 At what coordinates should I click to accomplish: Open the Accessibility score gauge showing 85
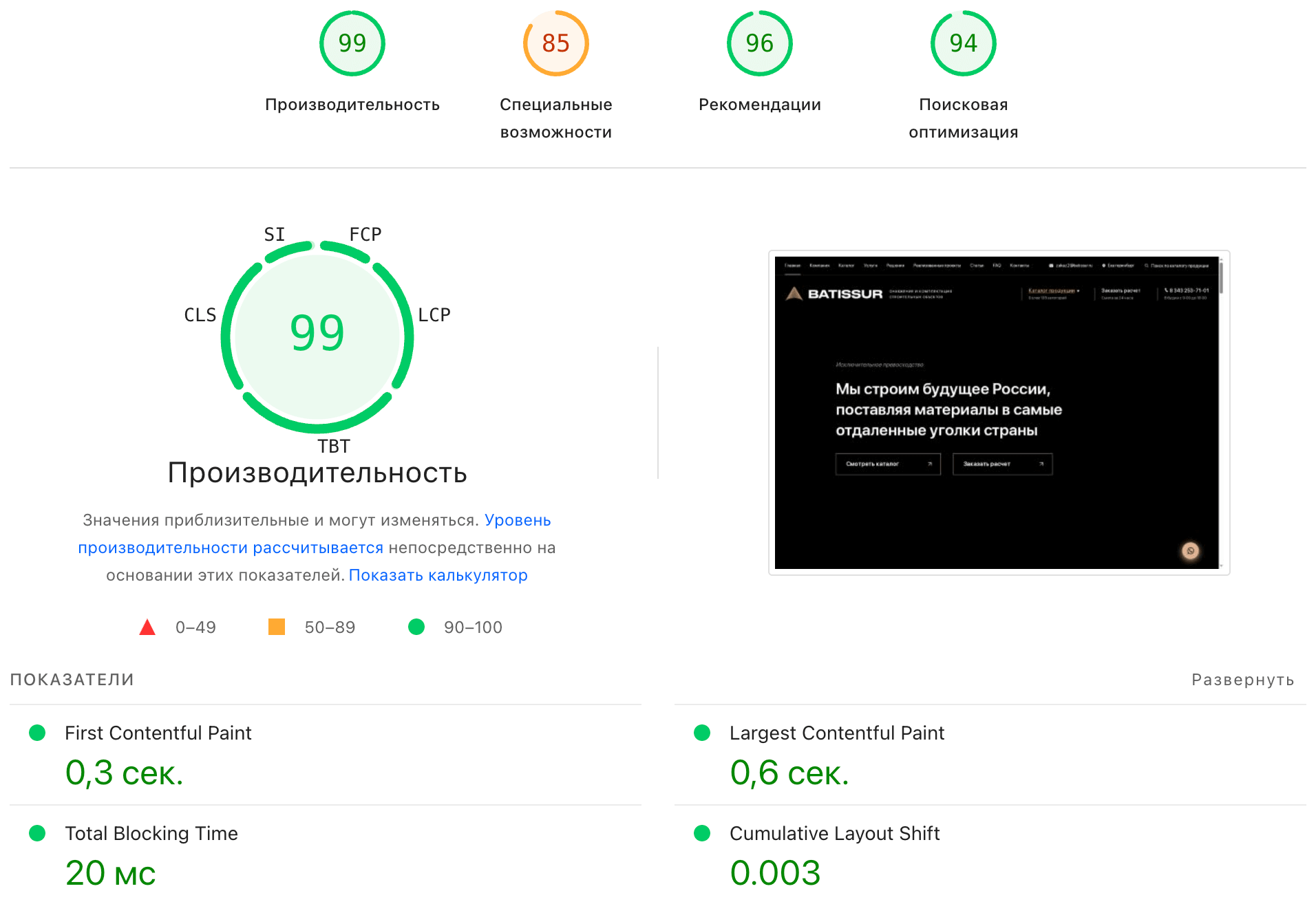(x=555, y=43)
